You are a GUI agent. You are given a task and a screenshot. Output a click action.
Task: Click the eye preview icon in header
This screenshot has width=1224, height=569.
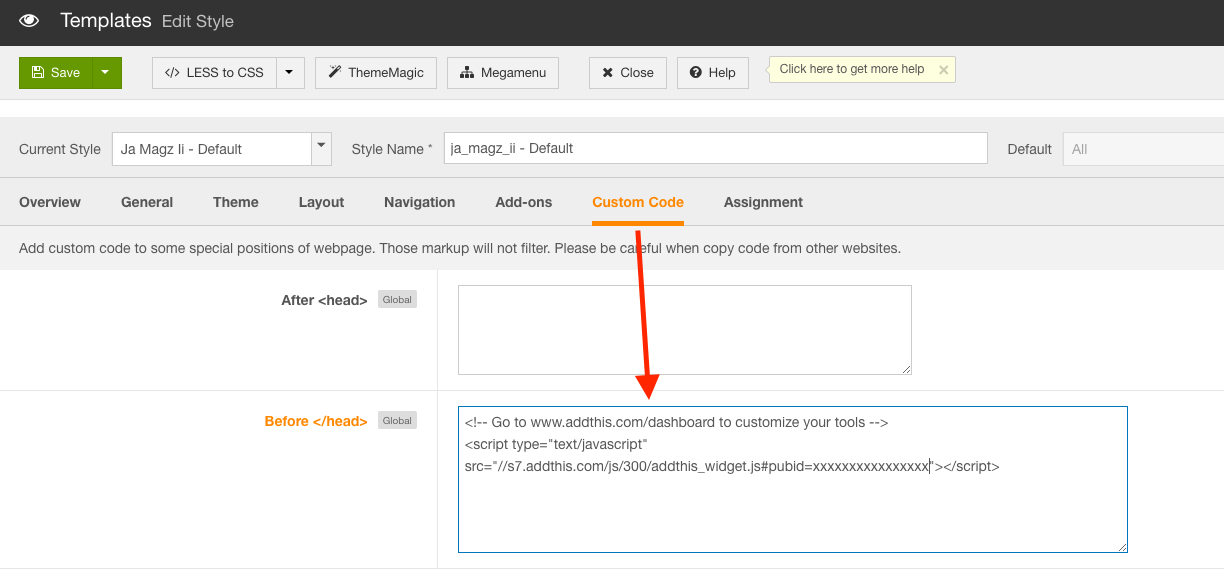pos(29,20)
